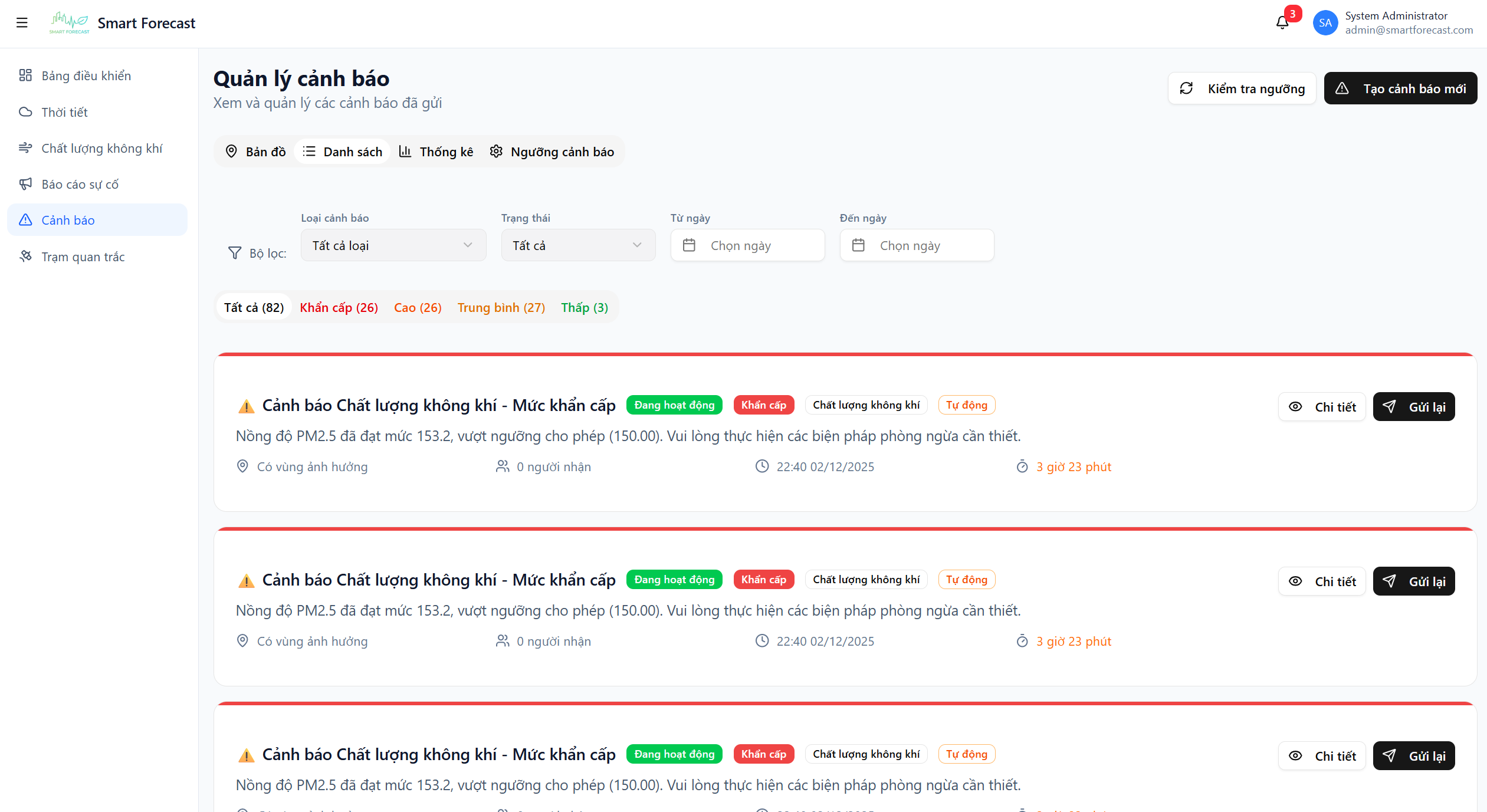Filter alerts by Trung bình (27)
This screenshot has height=812, width=1487.
(501, 307)
